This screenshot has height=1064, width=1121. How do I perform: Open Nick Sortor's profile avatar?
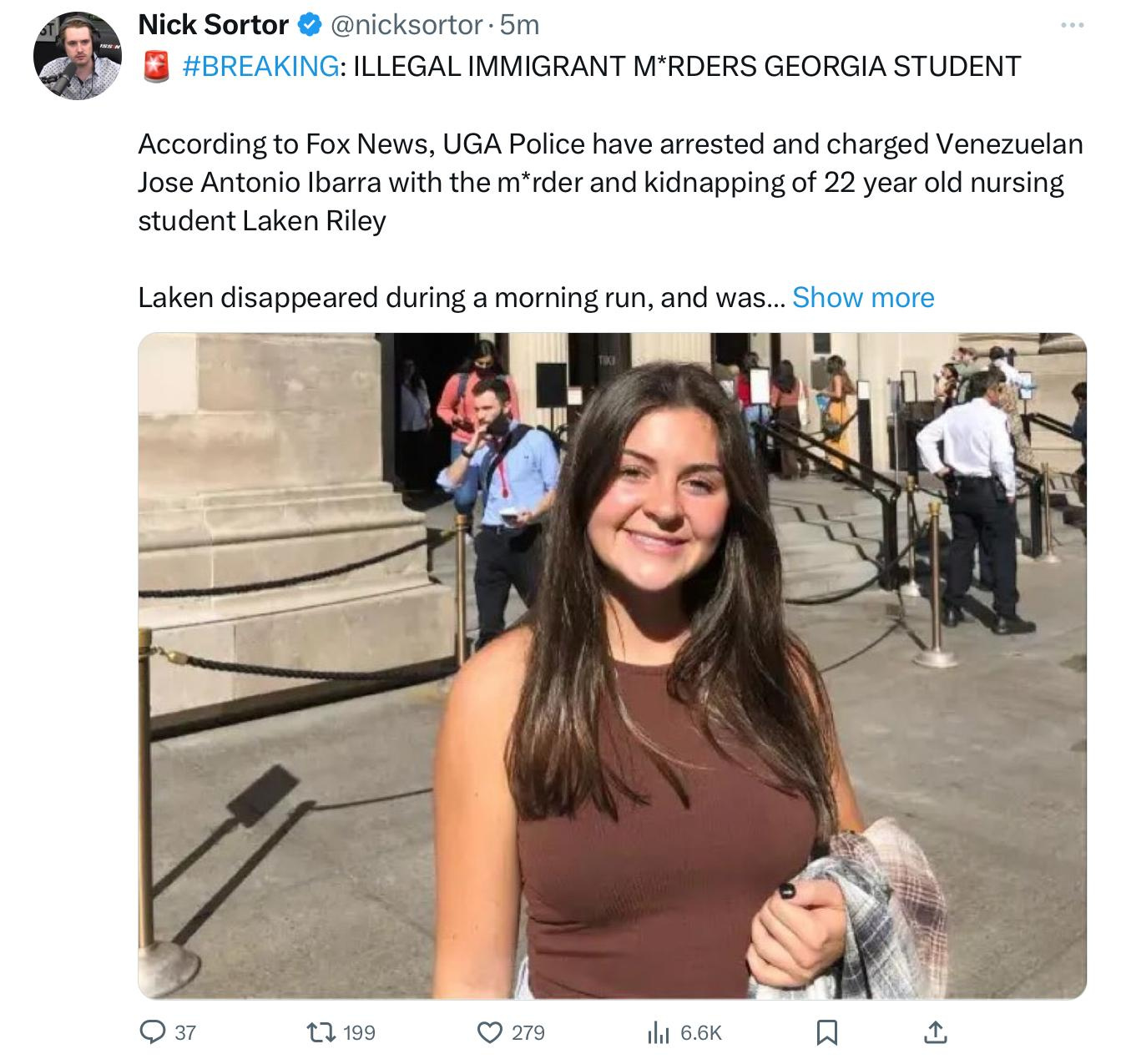(x=78, y=56)
